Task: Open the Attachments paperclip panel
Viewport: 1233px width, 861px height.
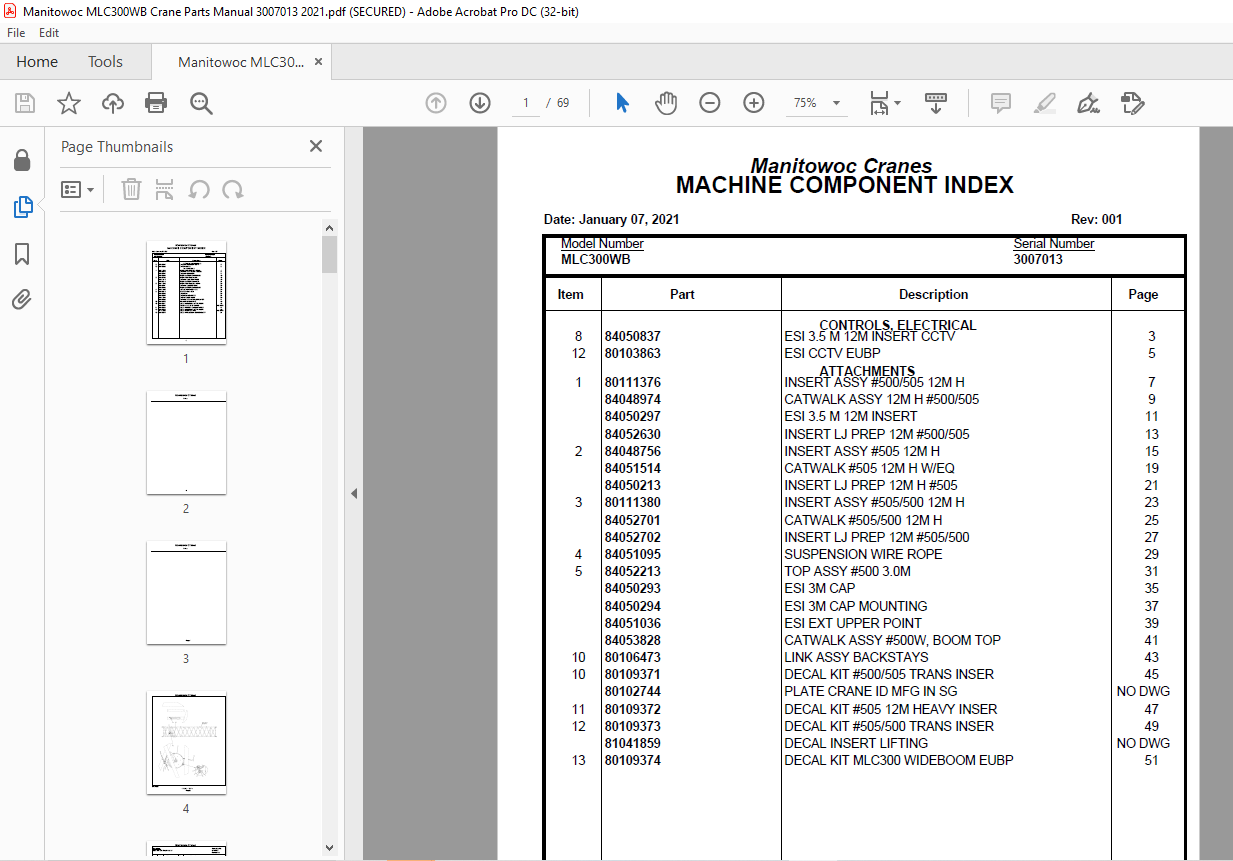Action: (22, 299)
